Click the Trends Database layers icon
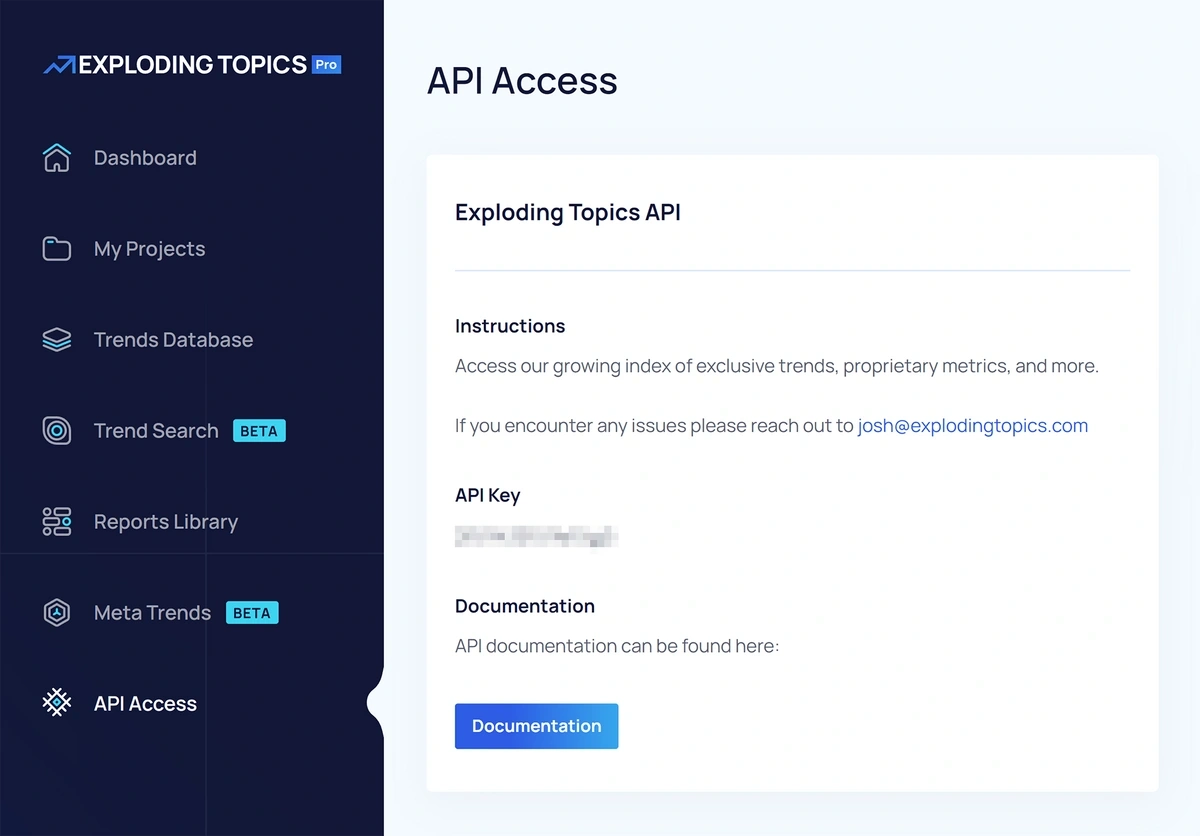This screenshot has height=836, width=1200. click(57, 340)
